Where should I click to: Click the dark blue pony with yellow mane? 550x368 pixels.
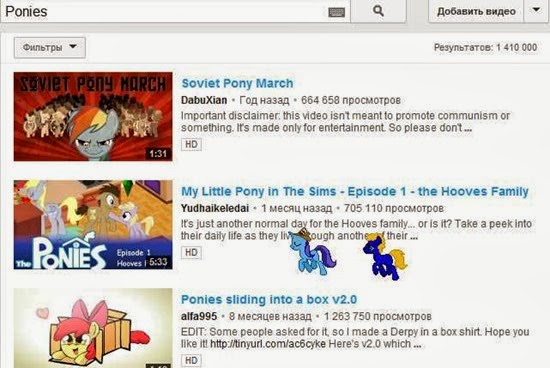(385, 257)
